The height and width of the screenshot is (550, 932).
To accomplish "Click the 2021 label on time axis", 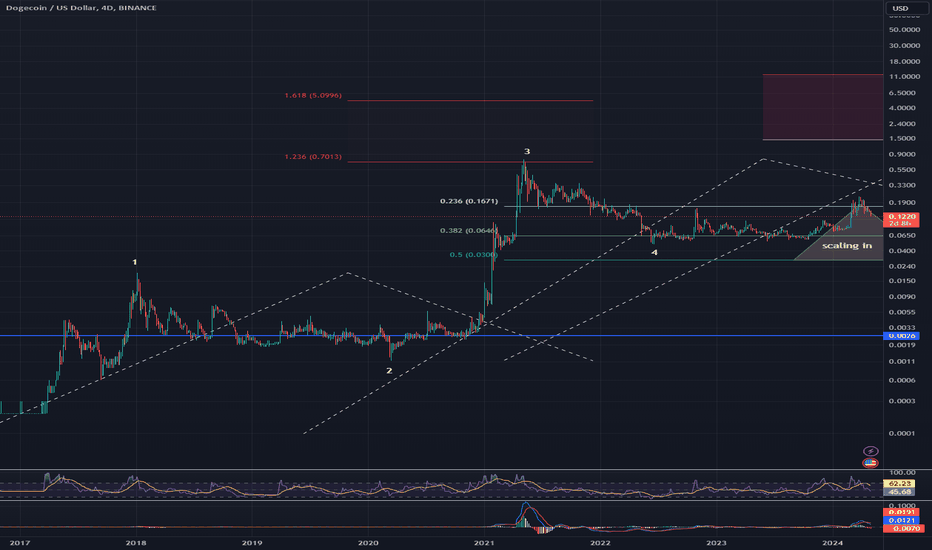I will 484,543.
